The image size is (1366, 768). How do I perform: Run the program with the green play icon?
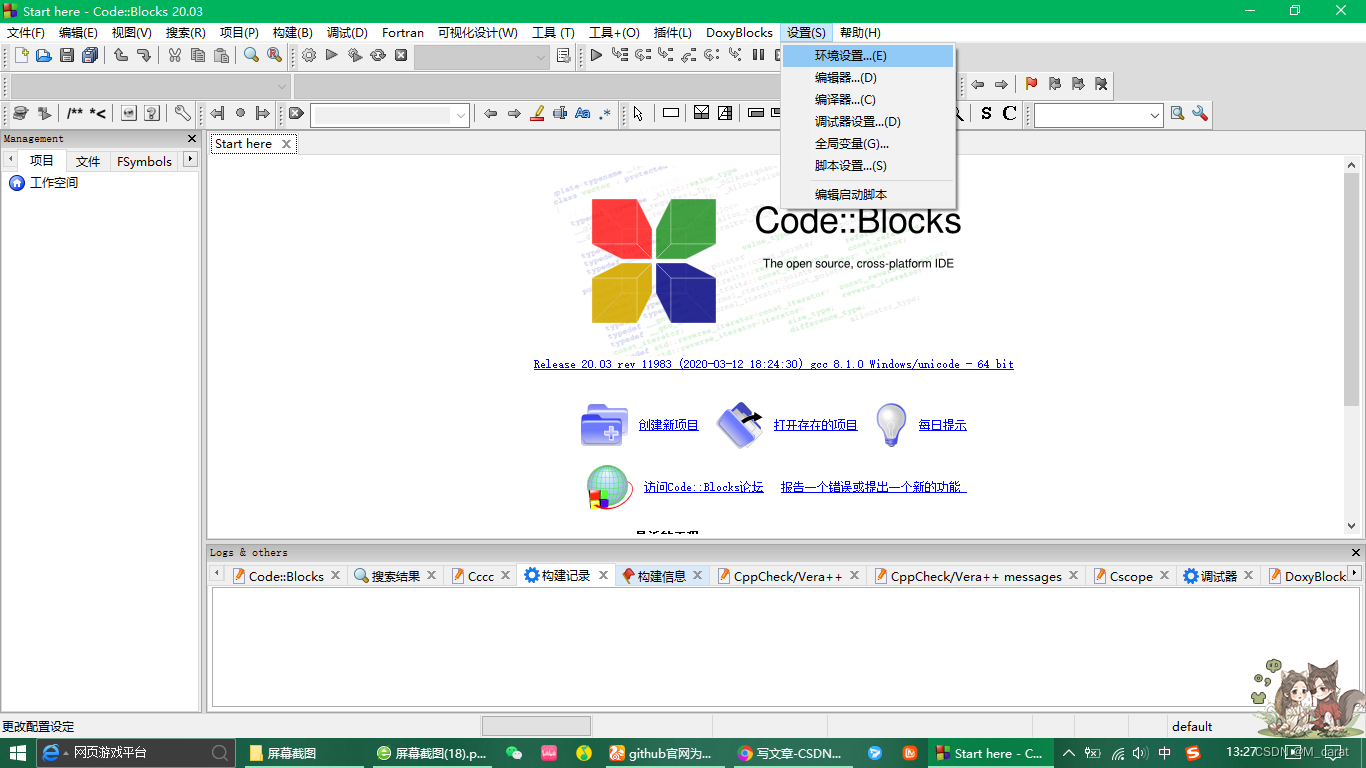tap(331, 57)
